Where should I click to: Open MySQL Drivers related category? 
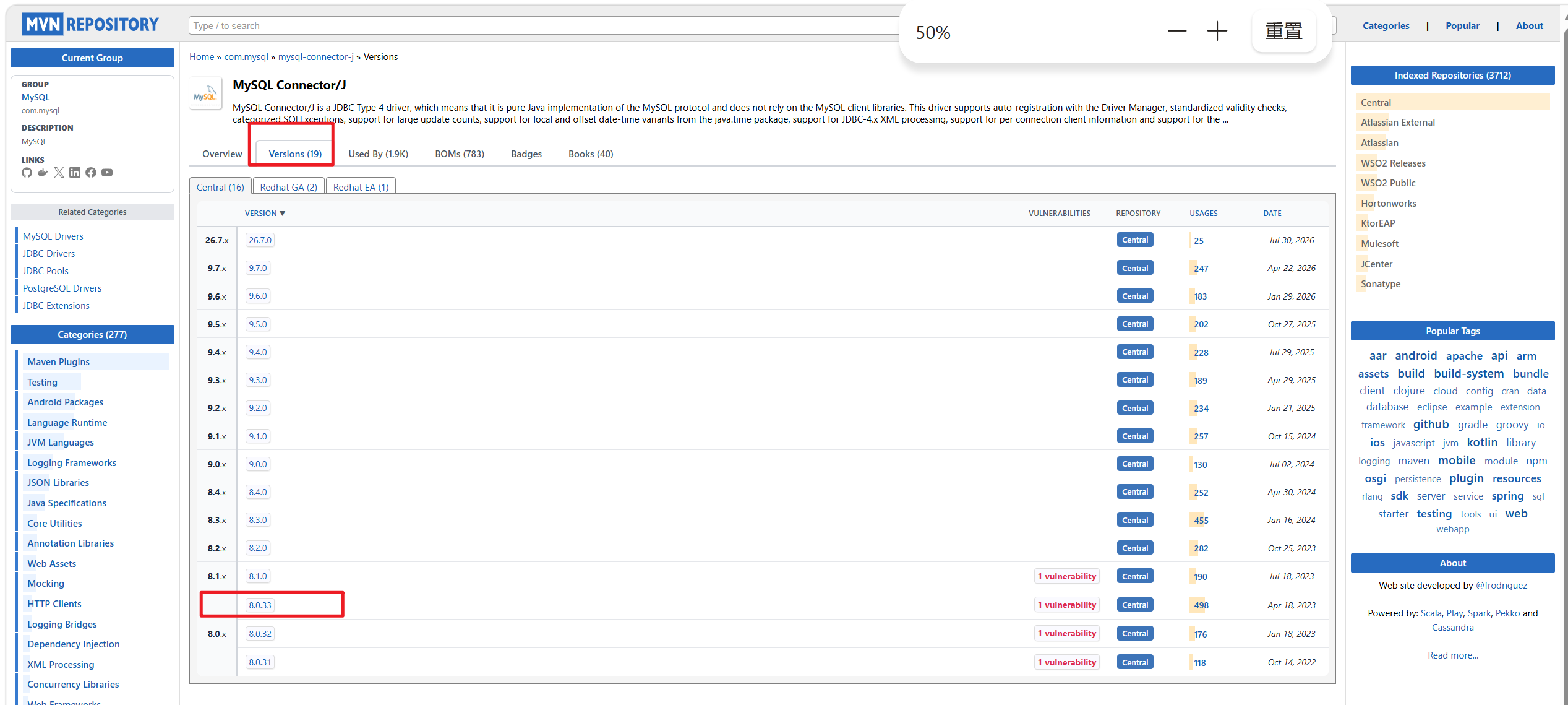[x=53, y=236]
